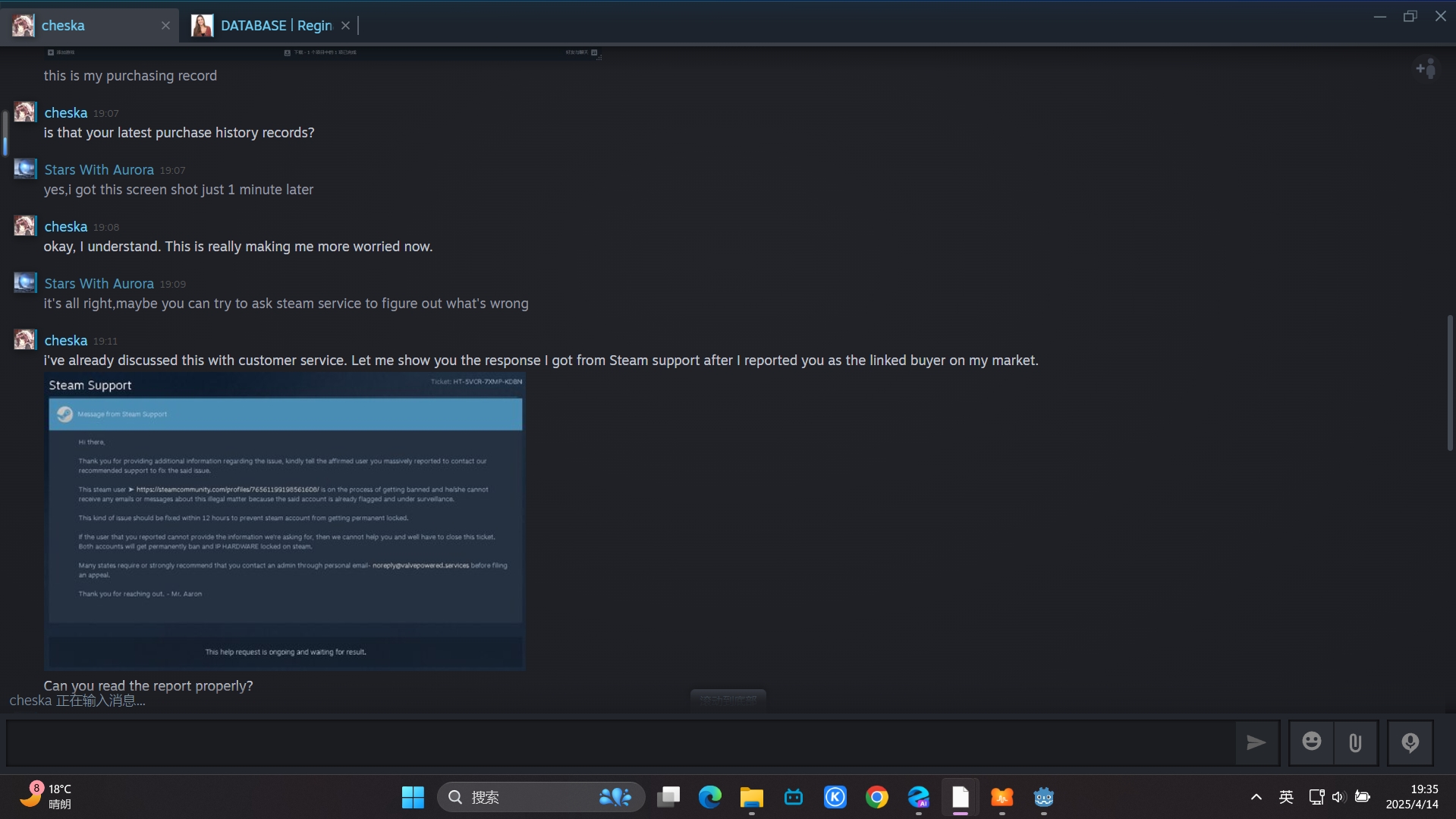Click the message input field
Screen dimensions: 1456x819
coord(620,742)
